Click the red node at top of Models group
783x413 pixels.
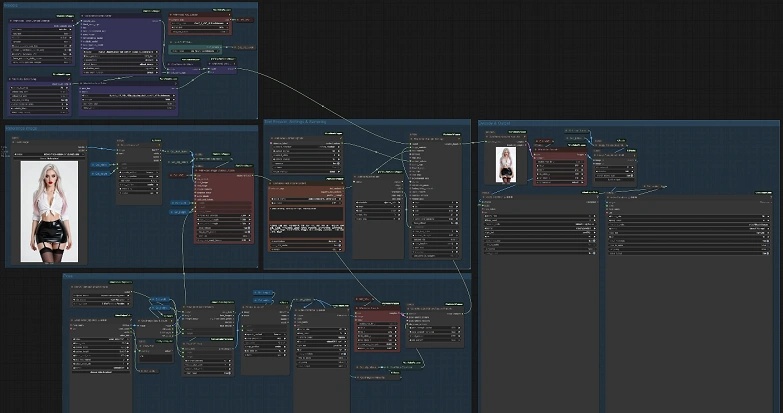tap(198, 24)
